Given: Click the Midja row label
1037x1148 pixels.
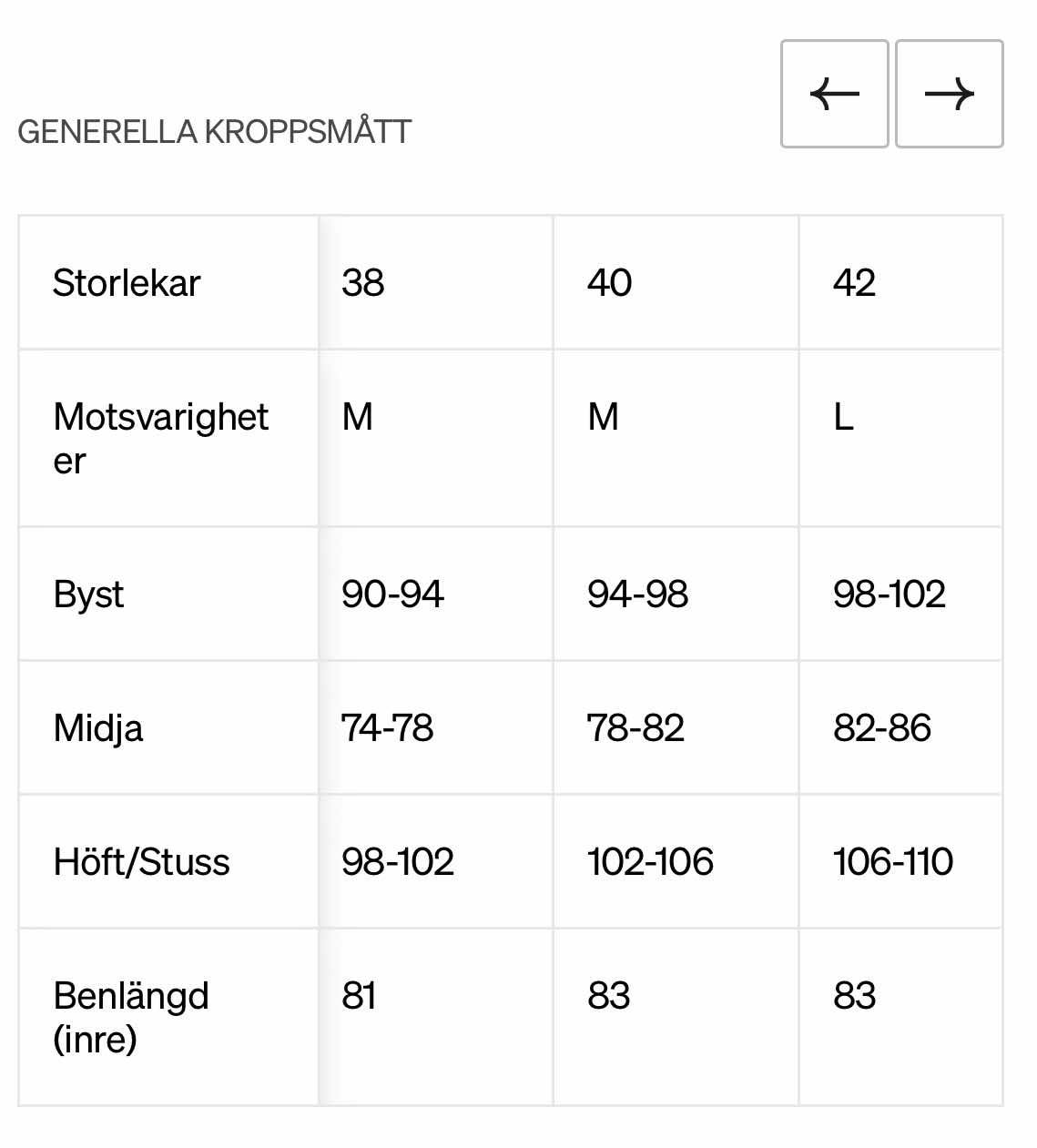Looking at the screenshot, I should (x=98, y=728).
